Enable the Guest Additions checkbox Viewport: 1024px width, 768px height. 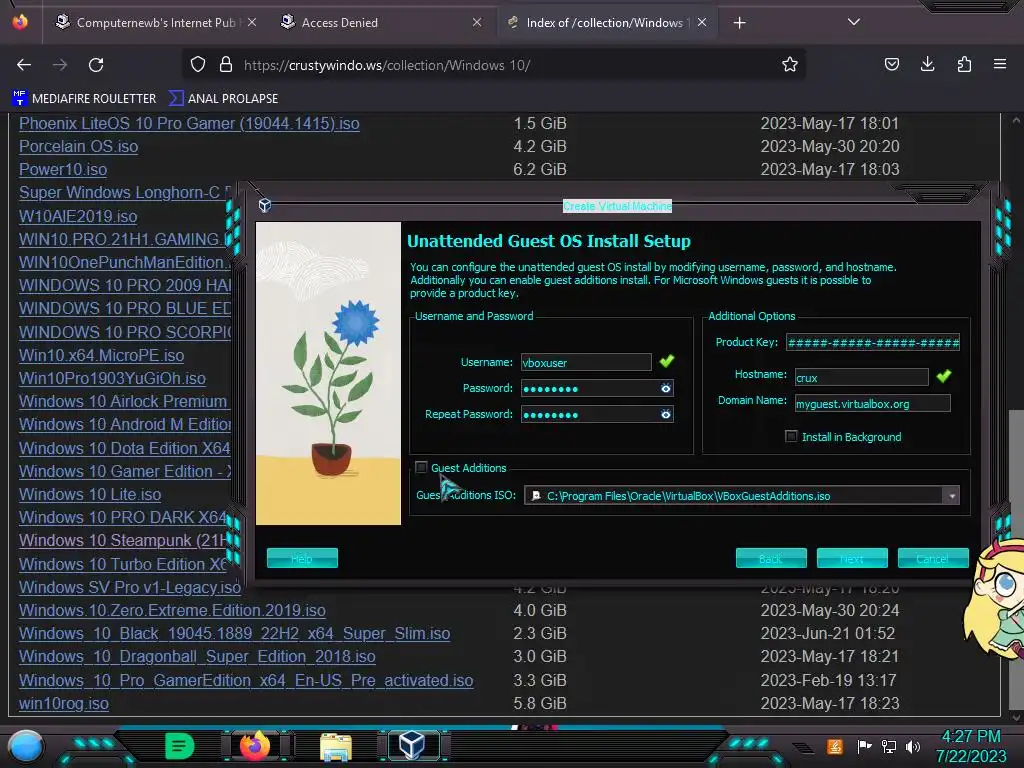pyautogui.click(x=421, y=468)
